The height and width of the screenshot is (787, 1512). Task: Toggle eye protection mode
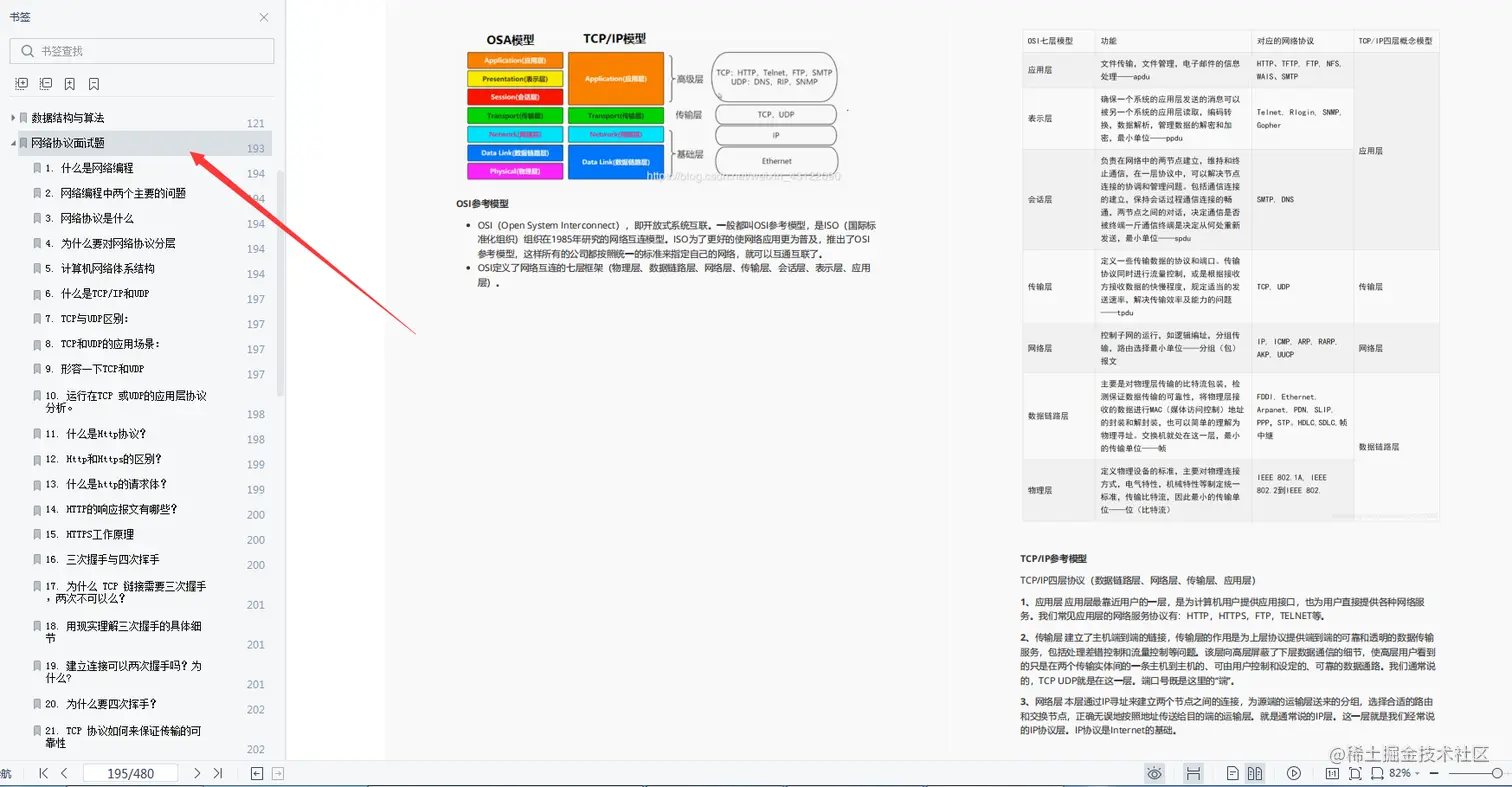point(1155,773)
